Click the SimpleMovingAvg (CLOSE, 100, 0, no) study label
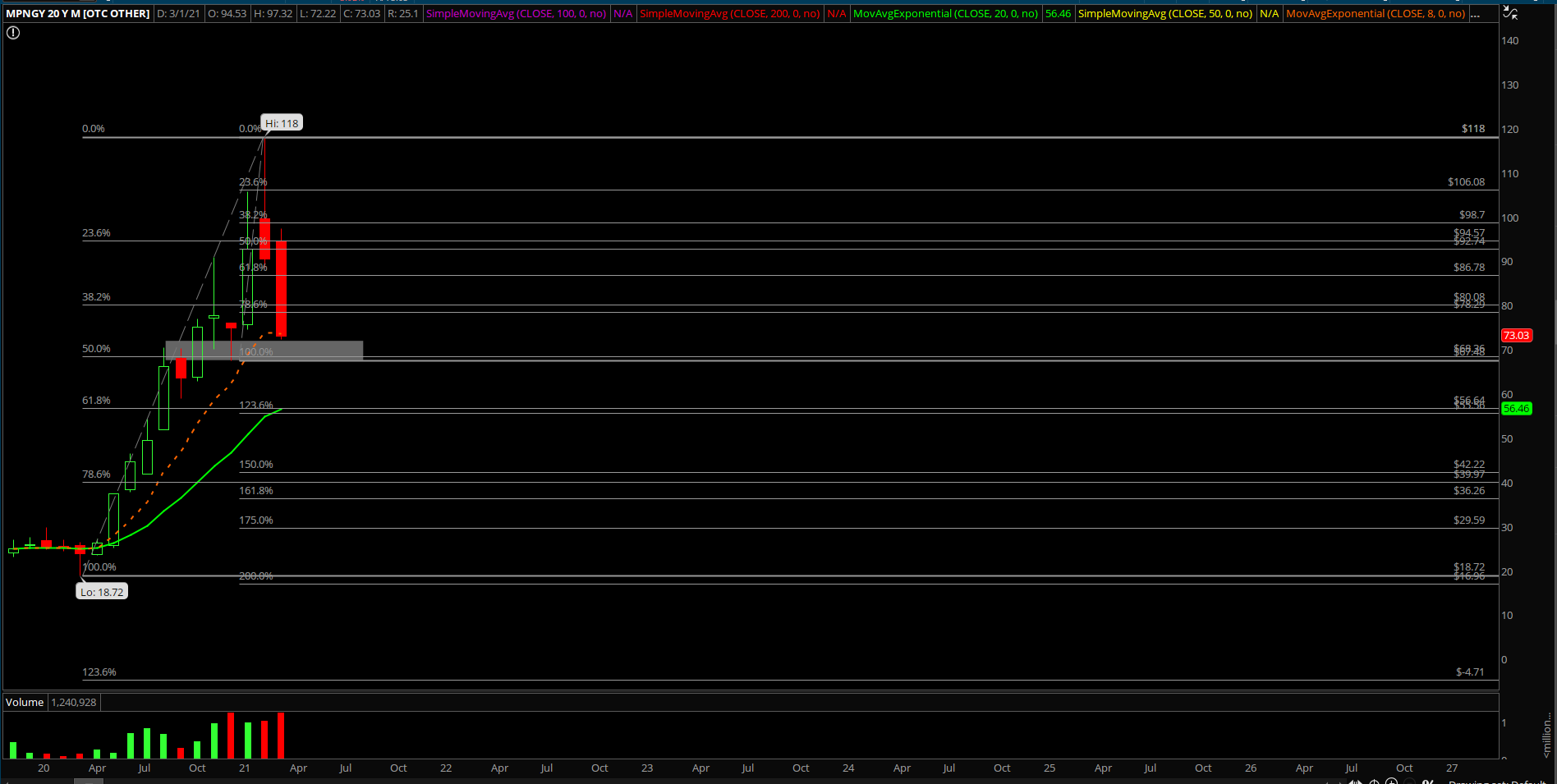Viewport: 1557px width, 784px height. point(516,14)
